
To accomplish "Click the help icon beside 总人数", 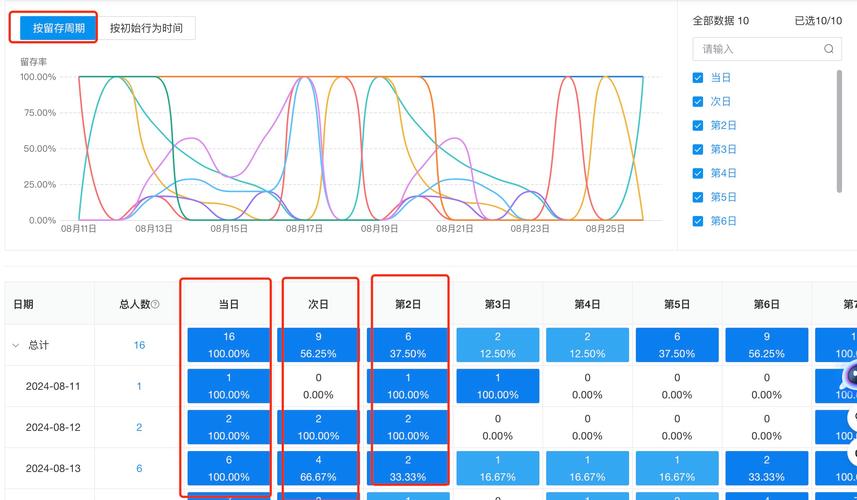I will (x=155, y=305).
